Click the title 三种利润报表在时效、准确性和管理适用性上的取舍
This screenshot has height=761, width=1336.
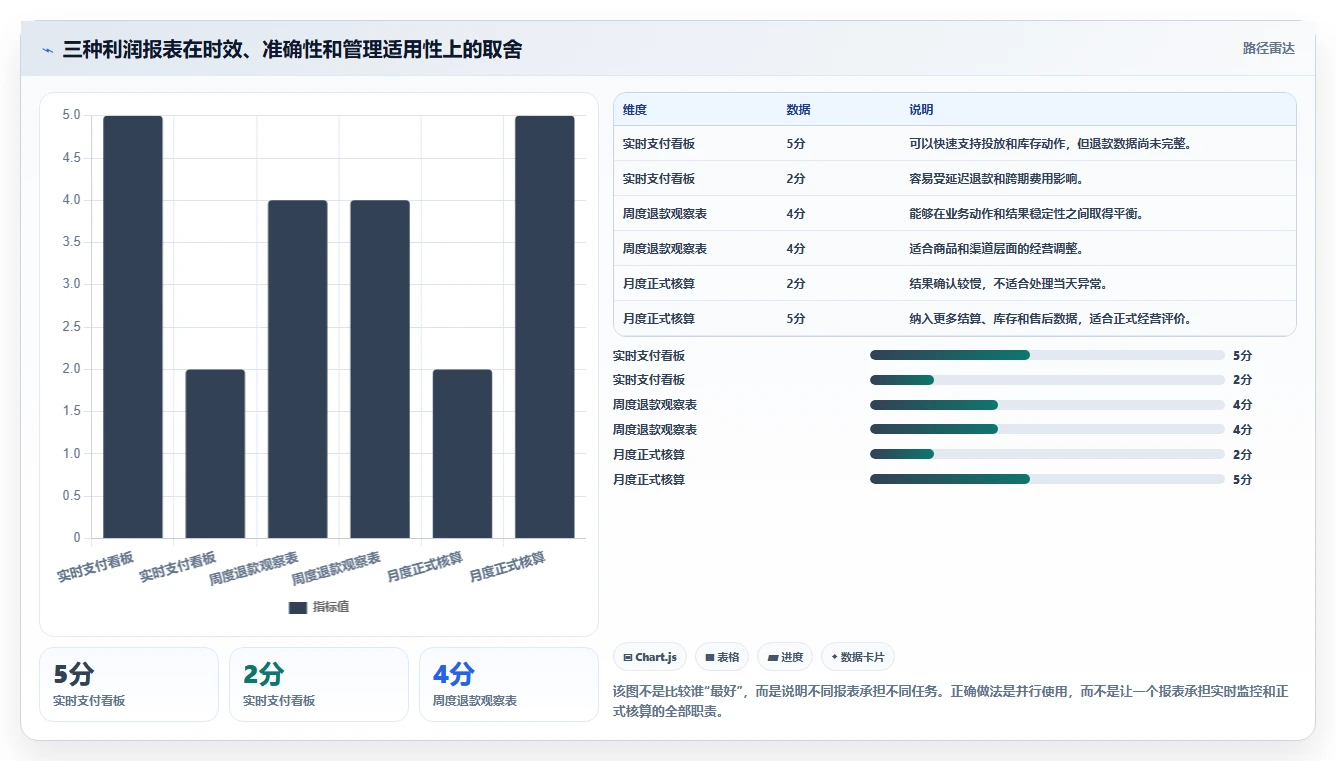tap(292, 50)
